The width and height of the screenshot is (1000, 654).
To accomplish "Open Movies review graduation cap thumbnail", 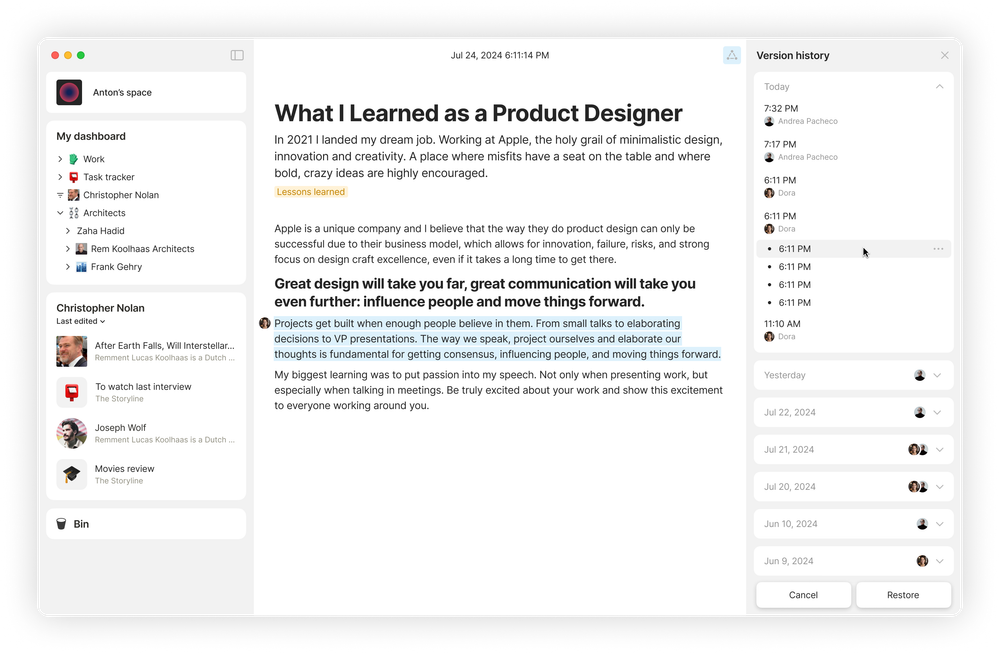I will (x=71, y=474).
